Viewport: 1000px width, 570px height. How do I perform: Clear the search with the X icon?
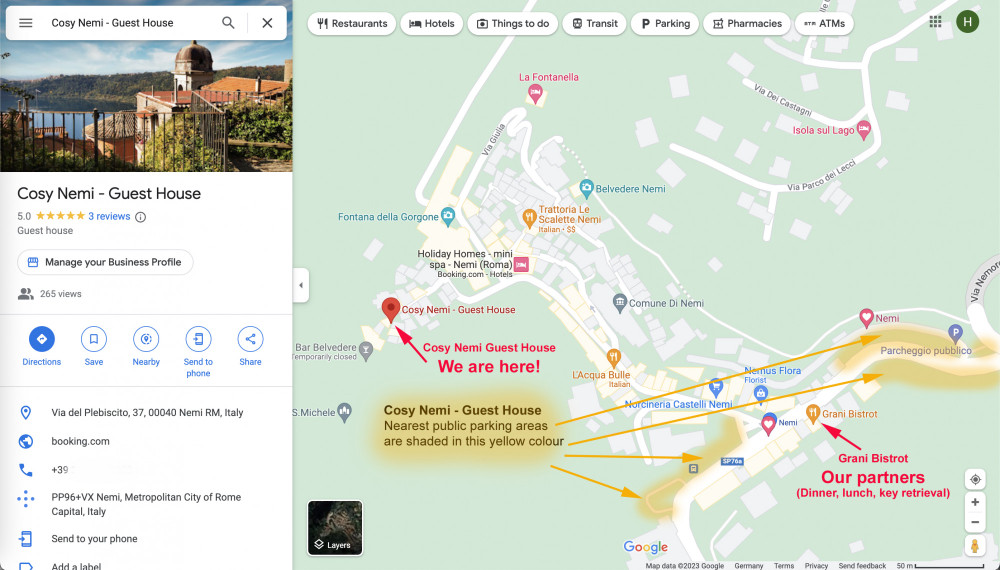pos(267,23)
